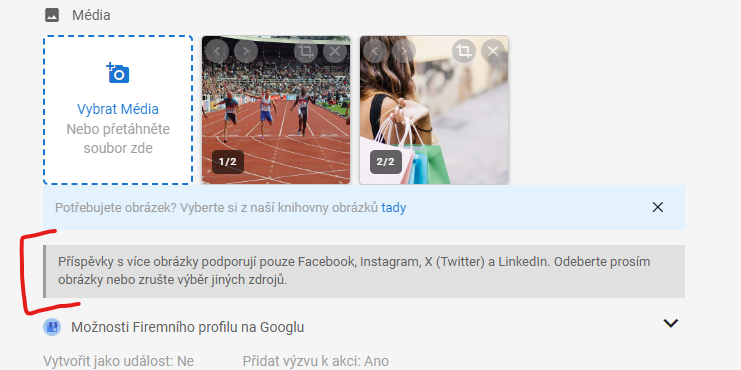Remove the shopping bags image

coord(493,51)
